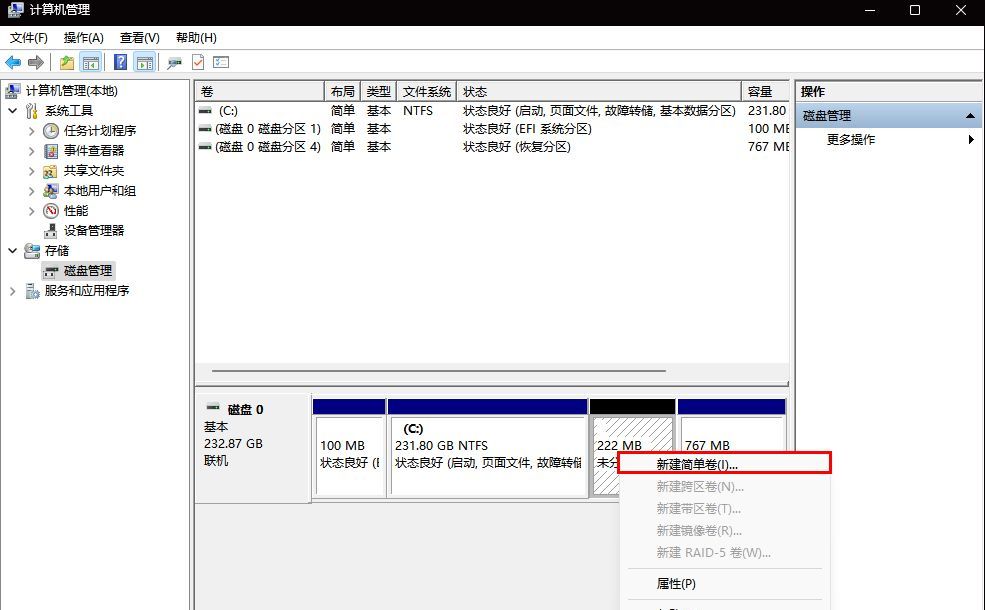Collapse the 存储 node arrow
Screen dimensions: 985x610
[x=13, y=251]
